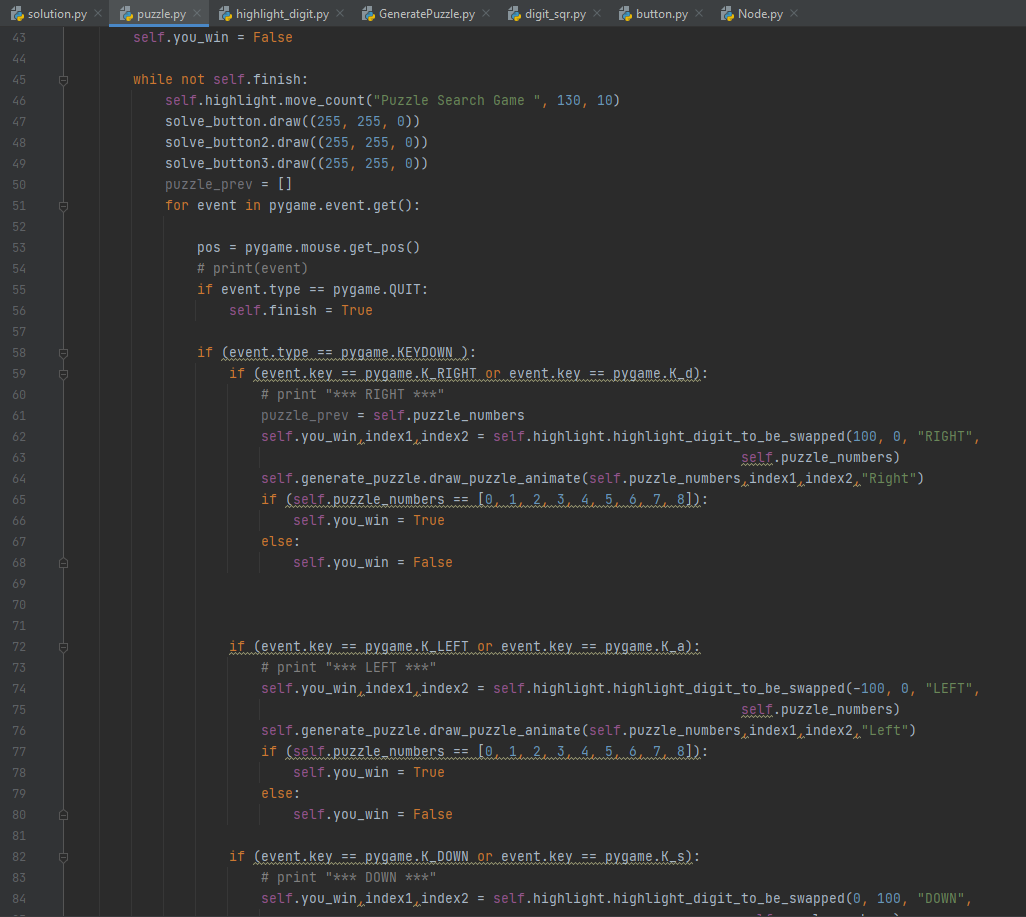This screenshot has height=917, width=1026.
Task: Expand the folded region marker at line 68
Action: coord(63,562)
